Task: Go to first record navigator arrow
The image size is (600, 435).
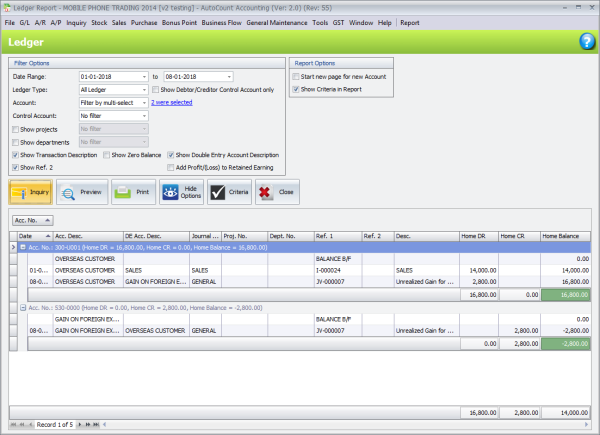Action: click(x=14, y=424)
